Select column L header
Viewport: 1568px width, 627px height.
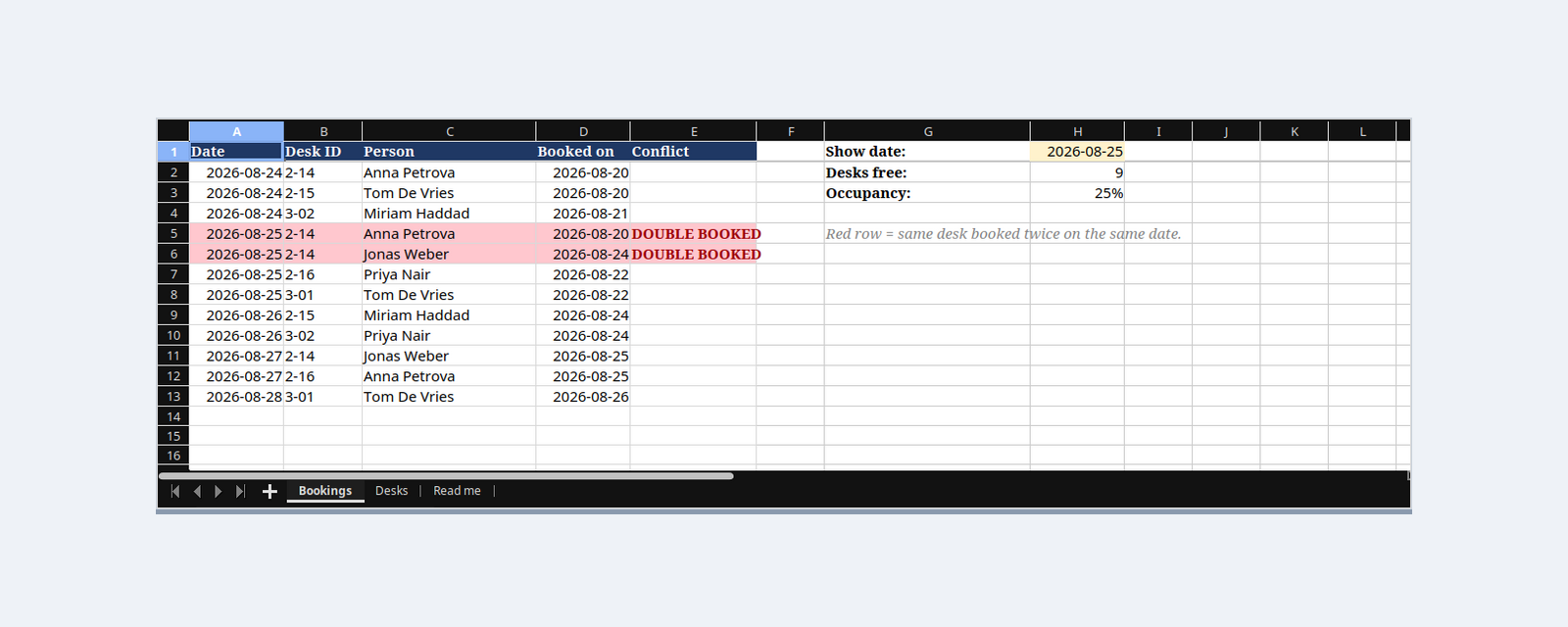click(1362, 131)
